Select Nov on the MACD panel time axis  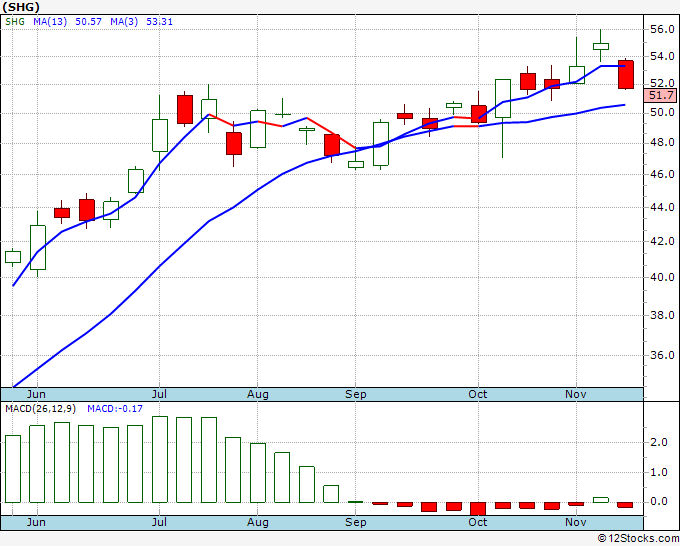tap(575, 522)
